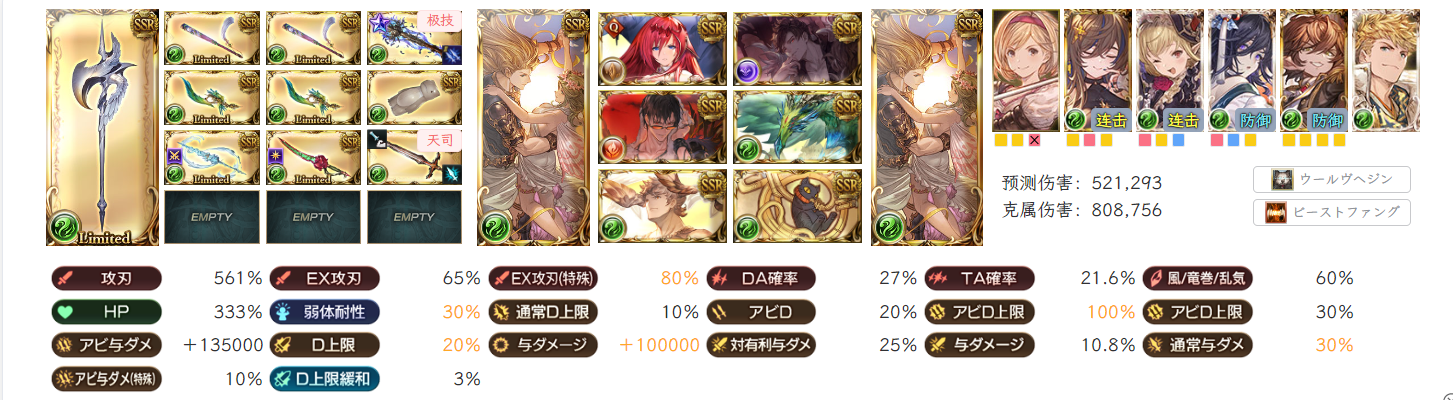Choose the red-haired girl summon
This screenshot has height=400, width=1453.
point(663,48)
